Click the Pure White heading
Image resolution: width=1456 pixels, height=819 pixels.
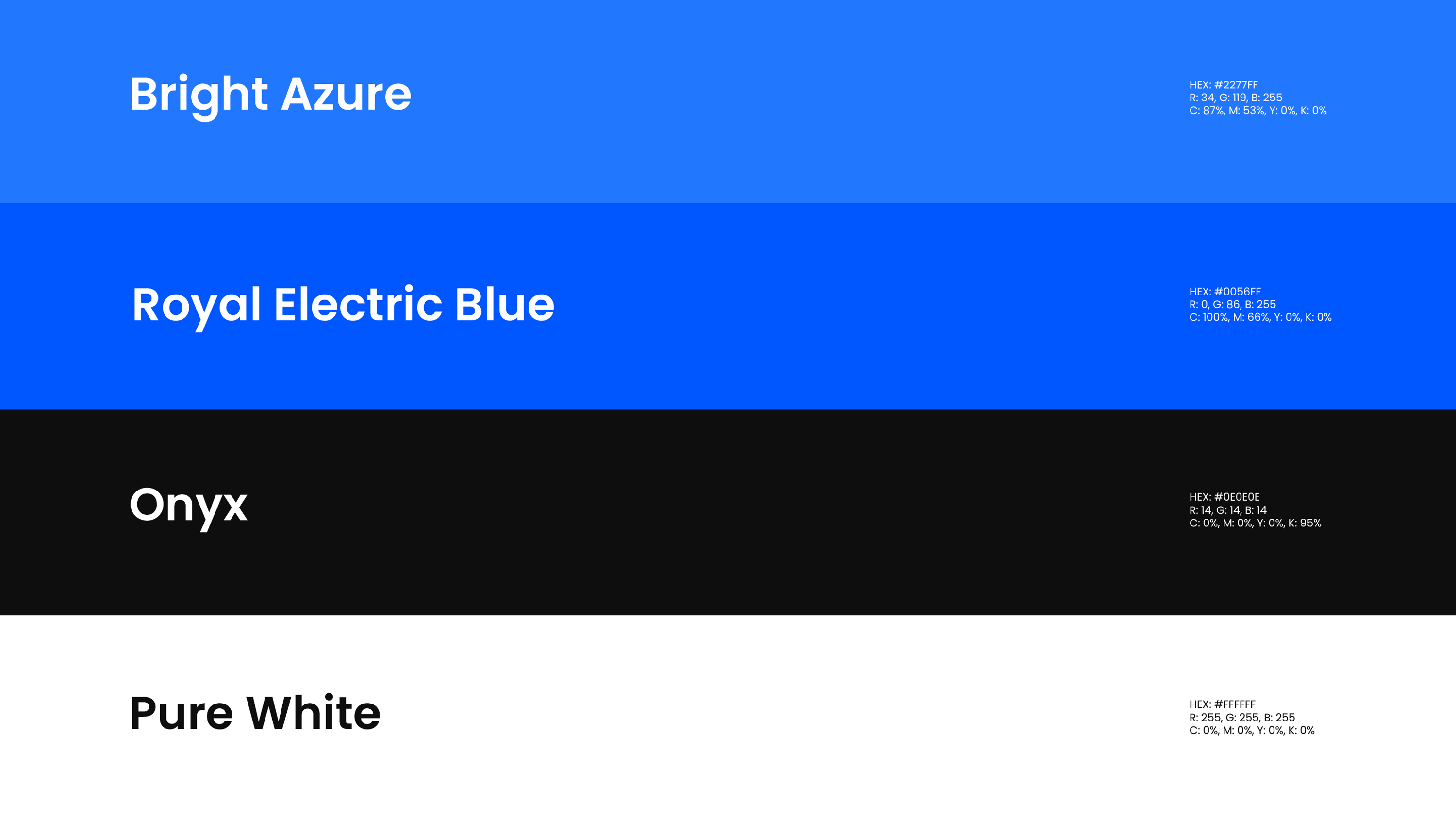(x=255, y=713)
